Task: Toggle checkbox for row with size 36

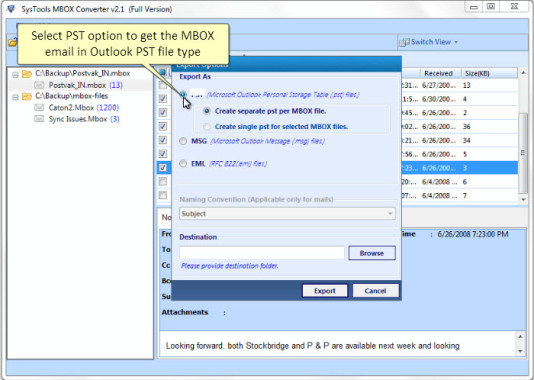Action: (x=163, y=127)
